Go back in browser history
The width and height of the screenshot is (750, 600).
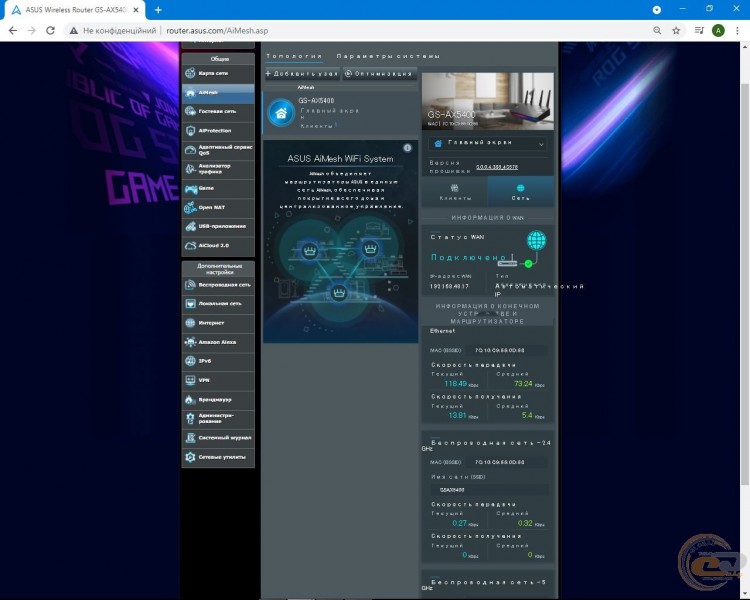tap(13, 31)
